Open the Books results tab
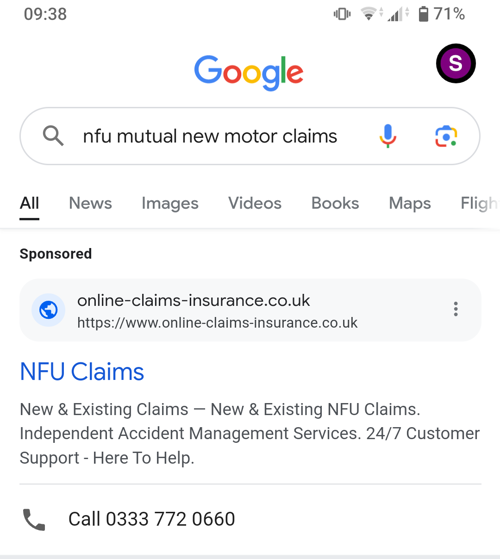This screenshot has width=500, height=559. pos(335,203)
